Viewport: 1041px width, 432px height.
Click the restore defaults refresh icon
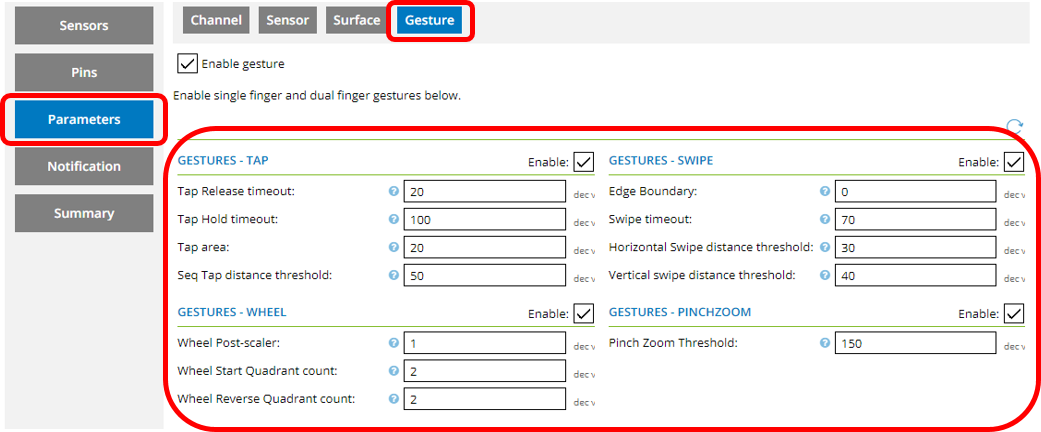[x=1014, y=127]
